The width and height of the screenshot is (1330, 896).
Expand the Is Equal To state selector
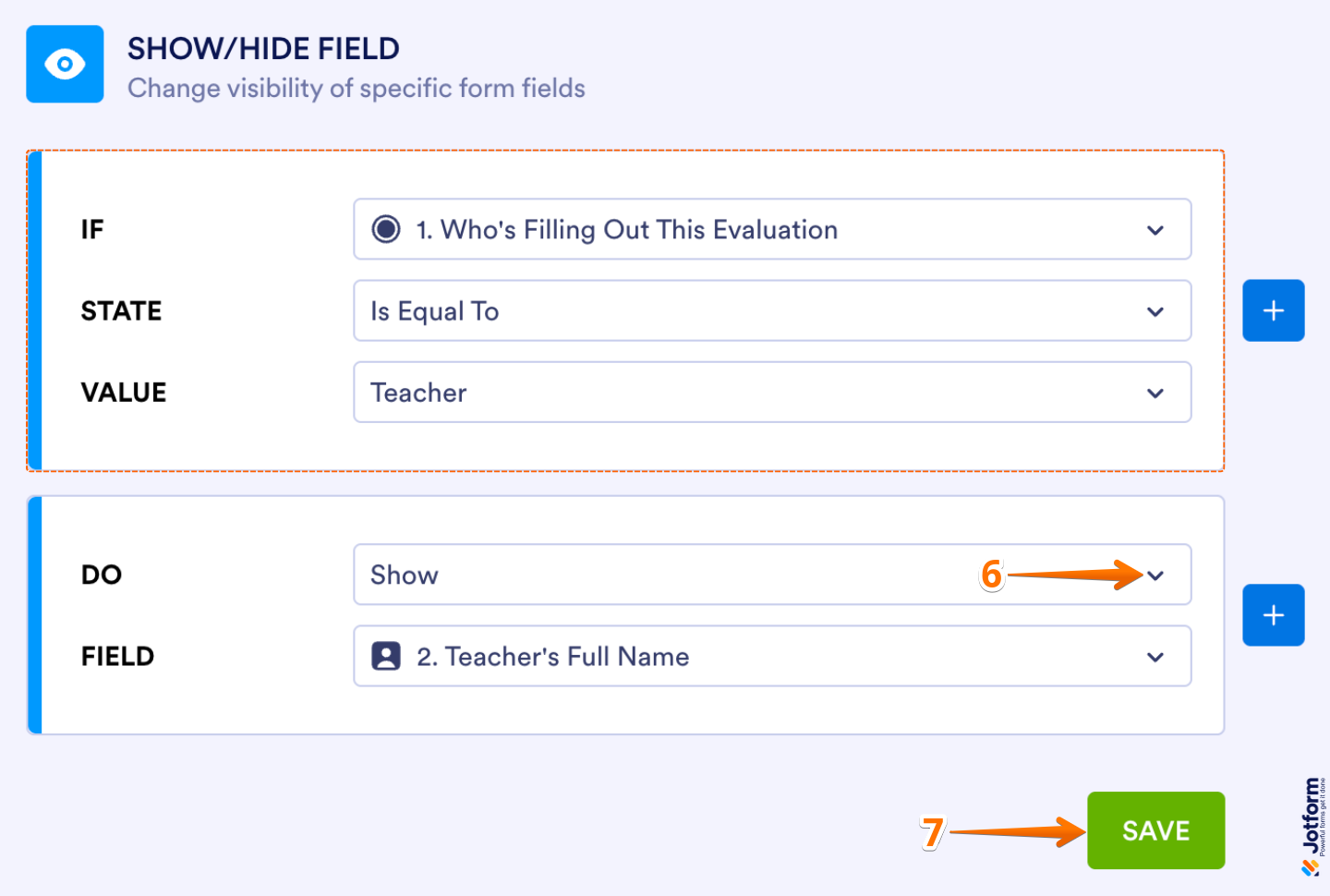[772, 311]
